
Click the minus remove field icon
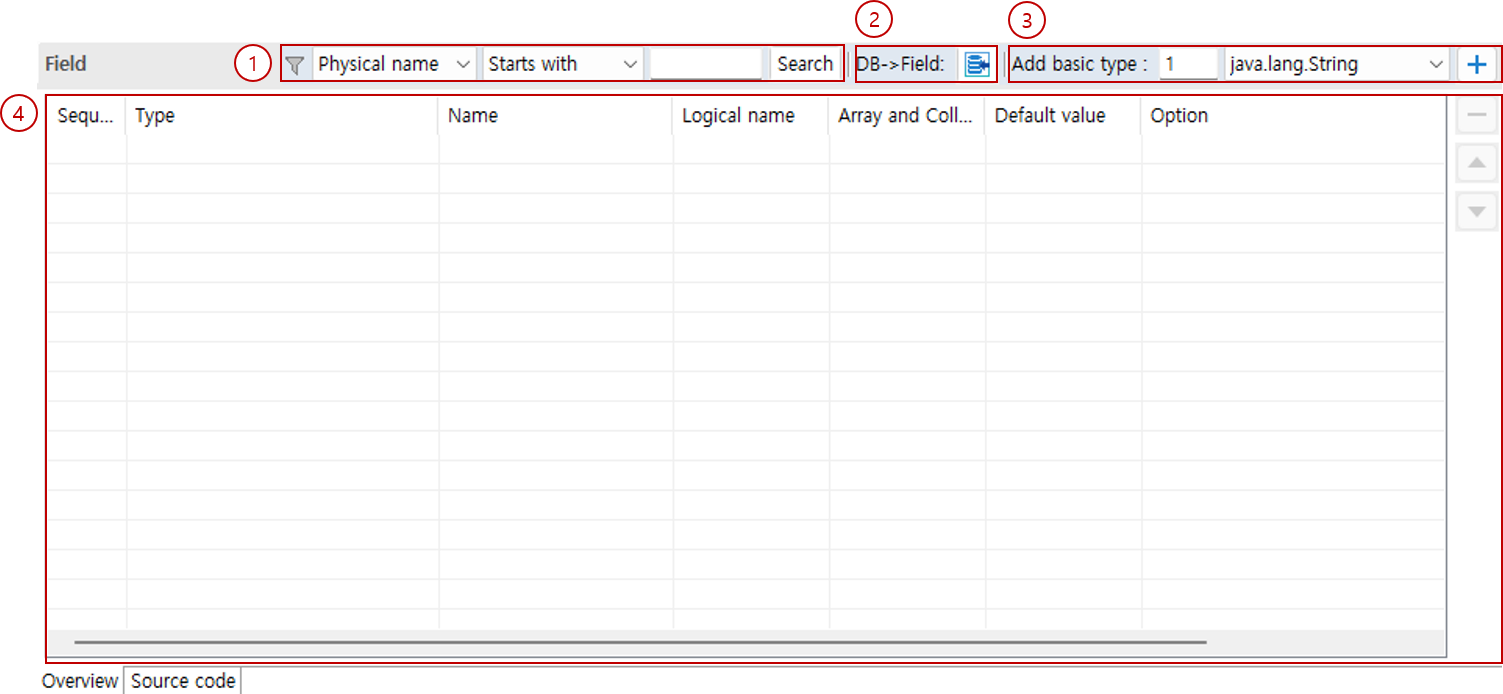pyautogui.click(x=1476, y=117)
